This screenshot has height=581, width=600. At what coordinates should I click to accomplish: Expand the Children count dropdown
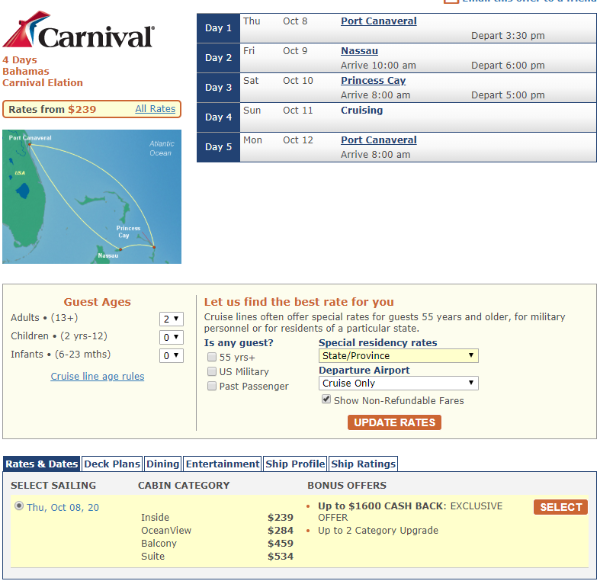click(171, 337)
